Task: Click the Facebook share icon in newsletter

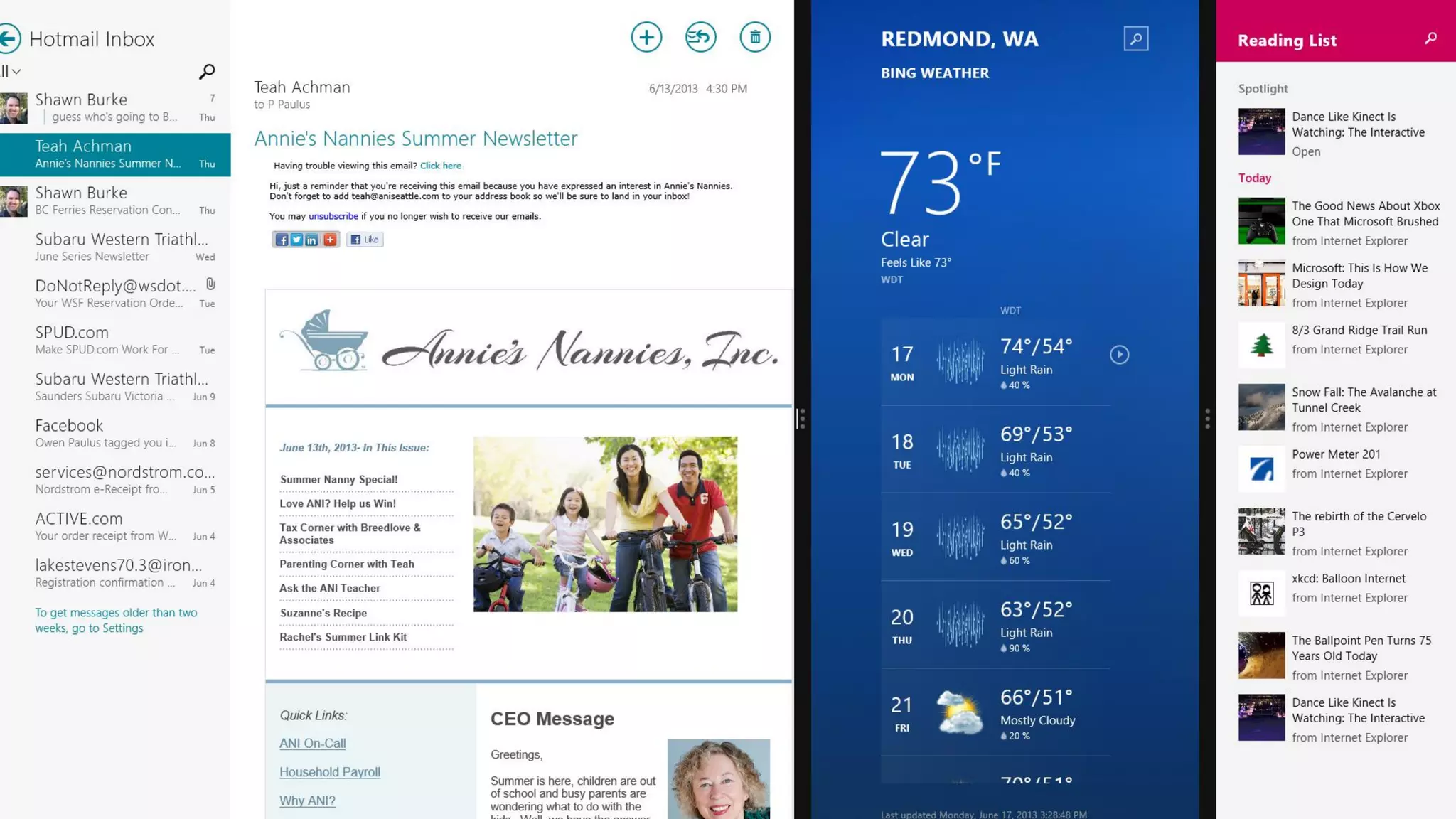Action: click(282, 240)
